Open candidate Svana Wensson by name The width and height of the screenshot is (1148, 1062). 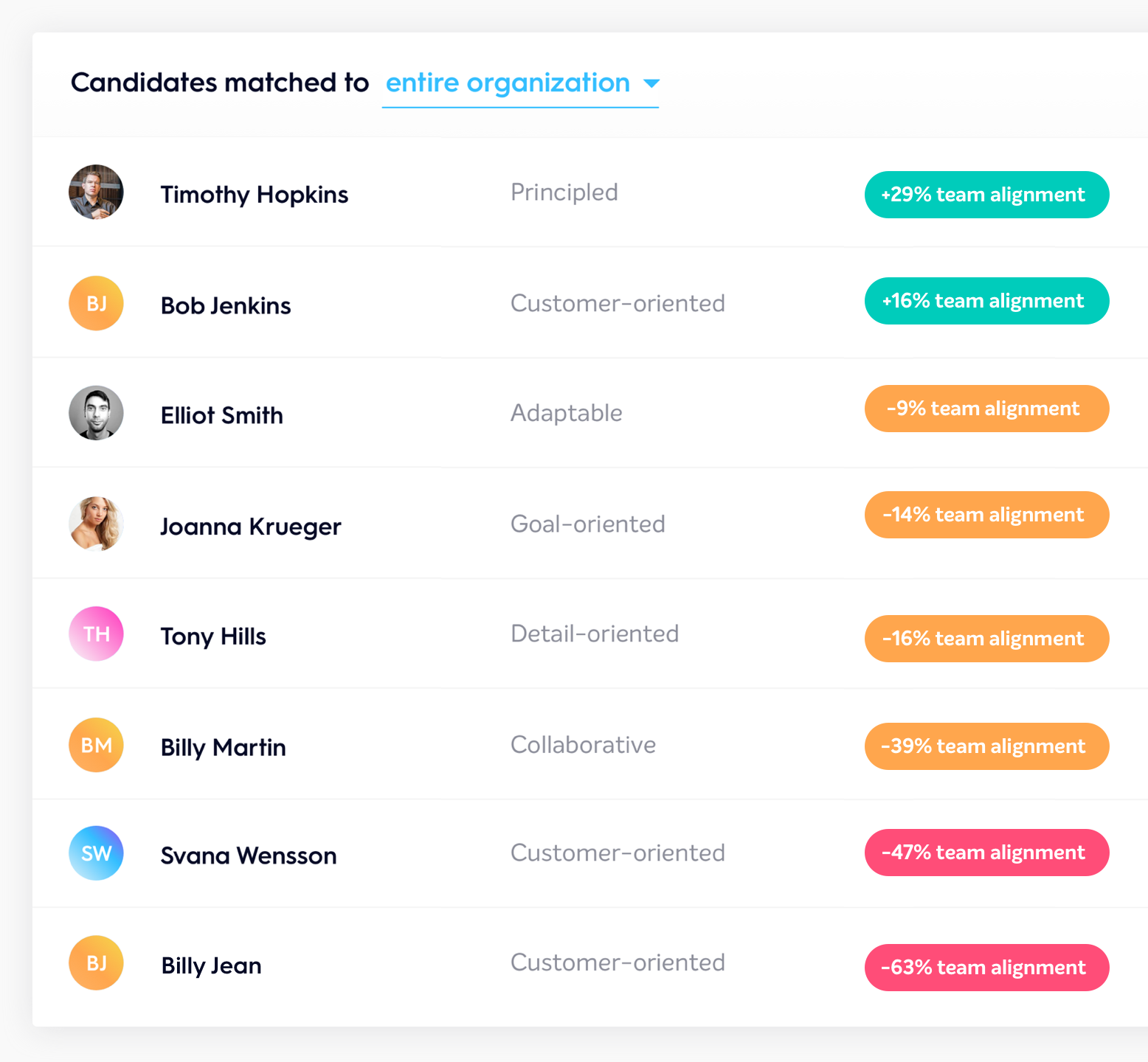pyautogui.click(x=249, y=855)
